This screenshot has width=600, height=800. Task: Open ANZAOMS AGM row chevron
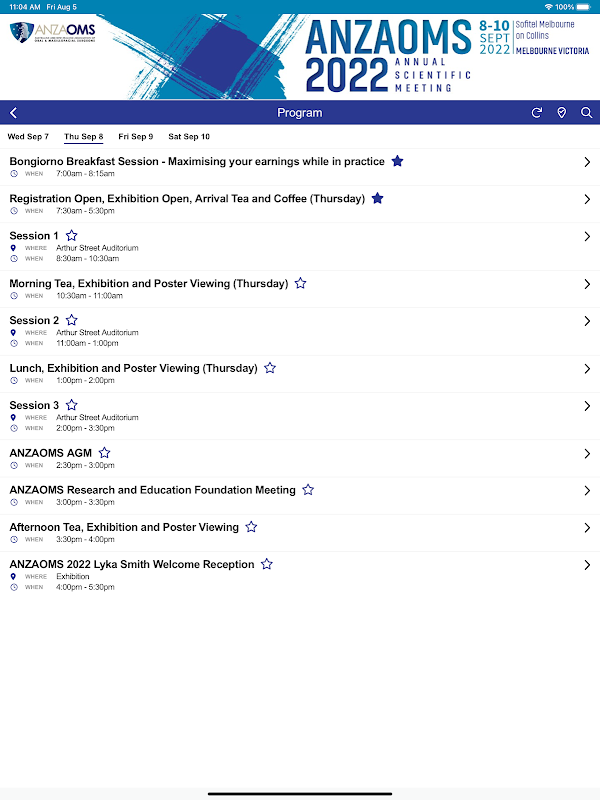tap(587, 454)
